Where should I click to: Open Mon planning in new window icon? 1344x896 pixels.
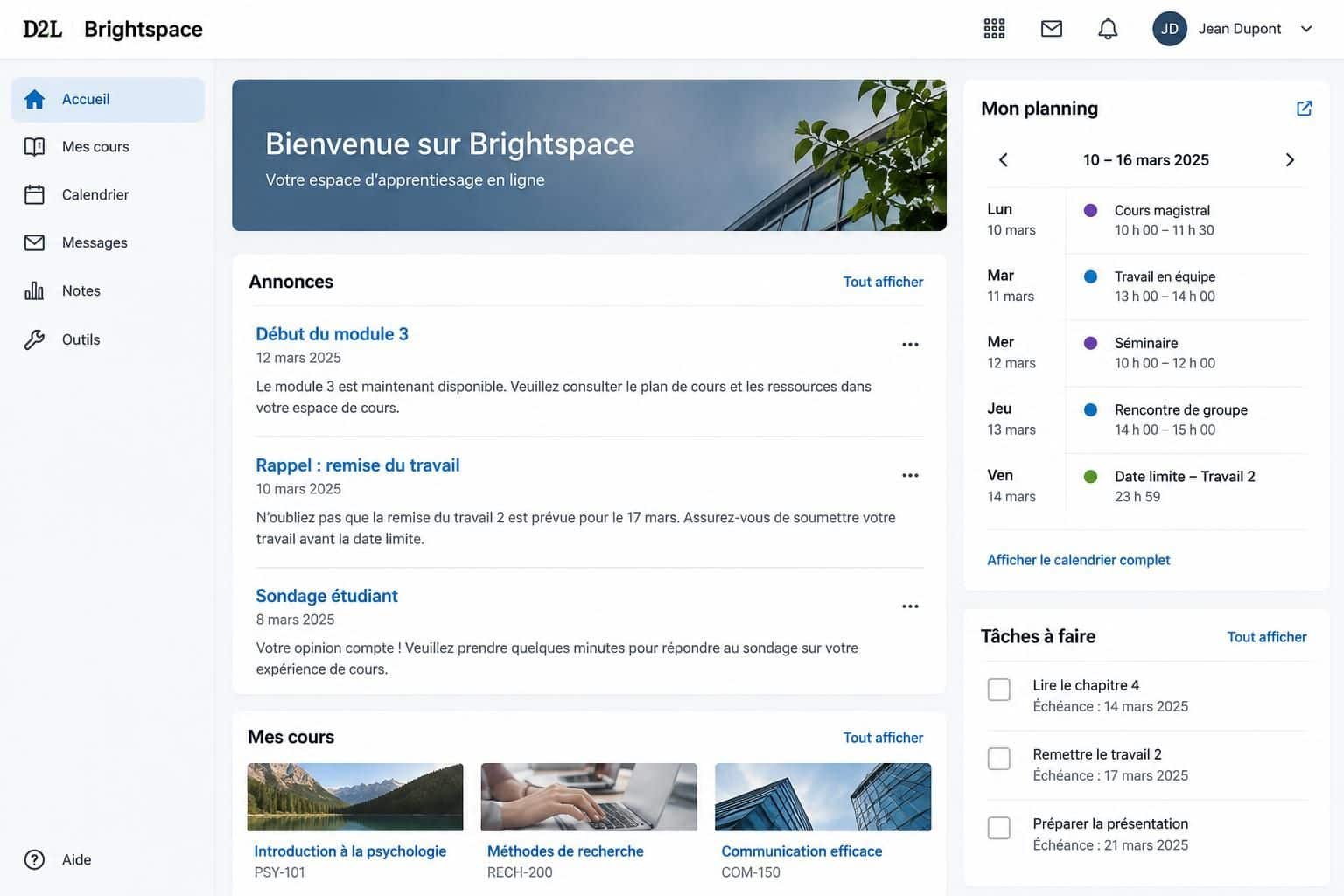point(1304,108)
